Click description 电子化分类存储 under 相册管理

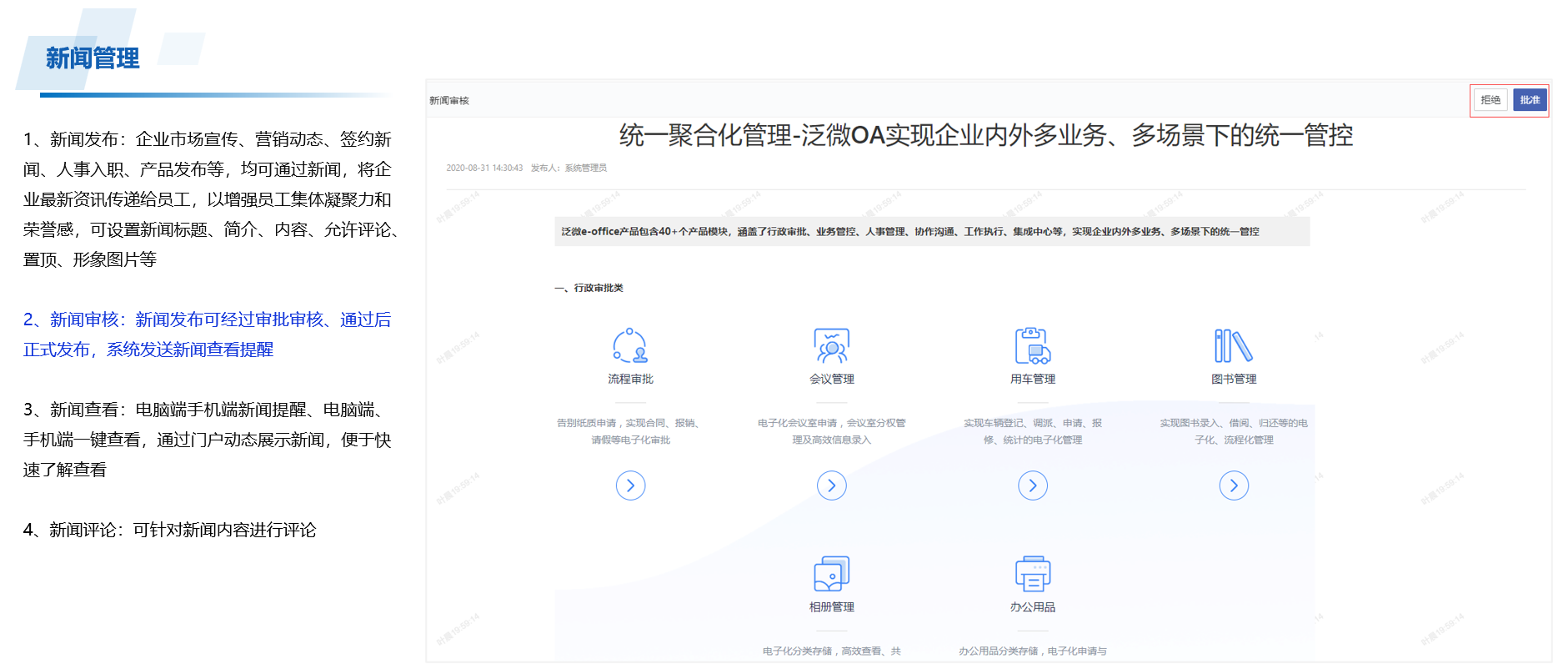(x=832, y=651)
